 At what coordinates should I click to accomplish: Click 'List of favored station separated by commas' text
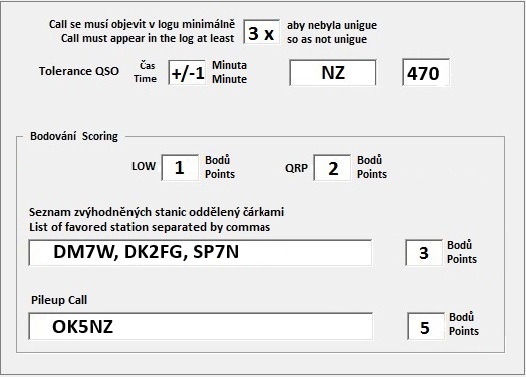(x=149, y=227)
